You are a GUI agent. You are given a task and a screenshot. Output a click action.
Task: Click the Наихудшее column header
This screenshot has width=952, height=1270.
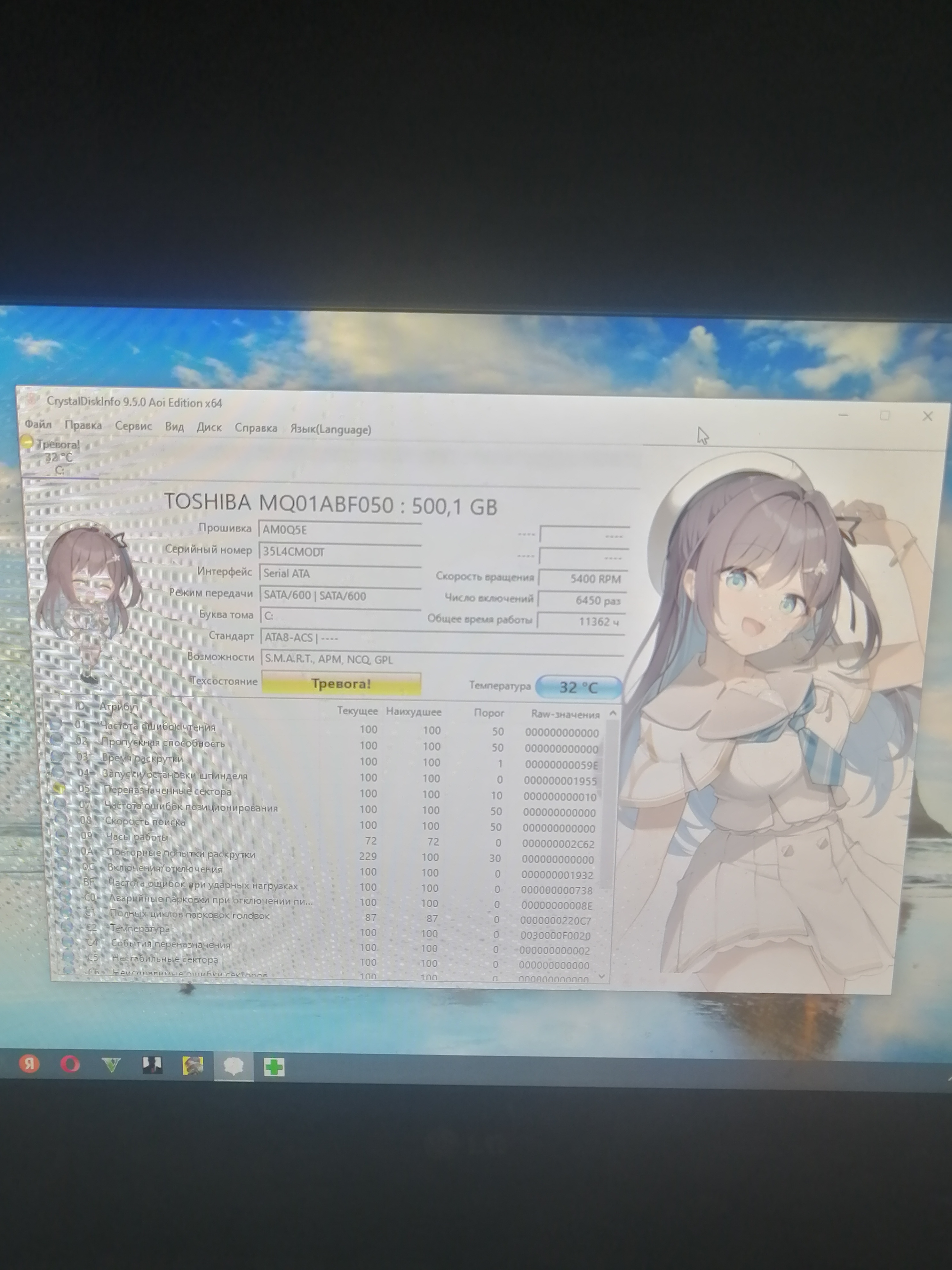coord(414,712)
